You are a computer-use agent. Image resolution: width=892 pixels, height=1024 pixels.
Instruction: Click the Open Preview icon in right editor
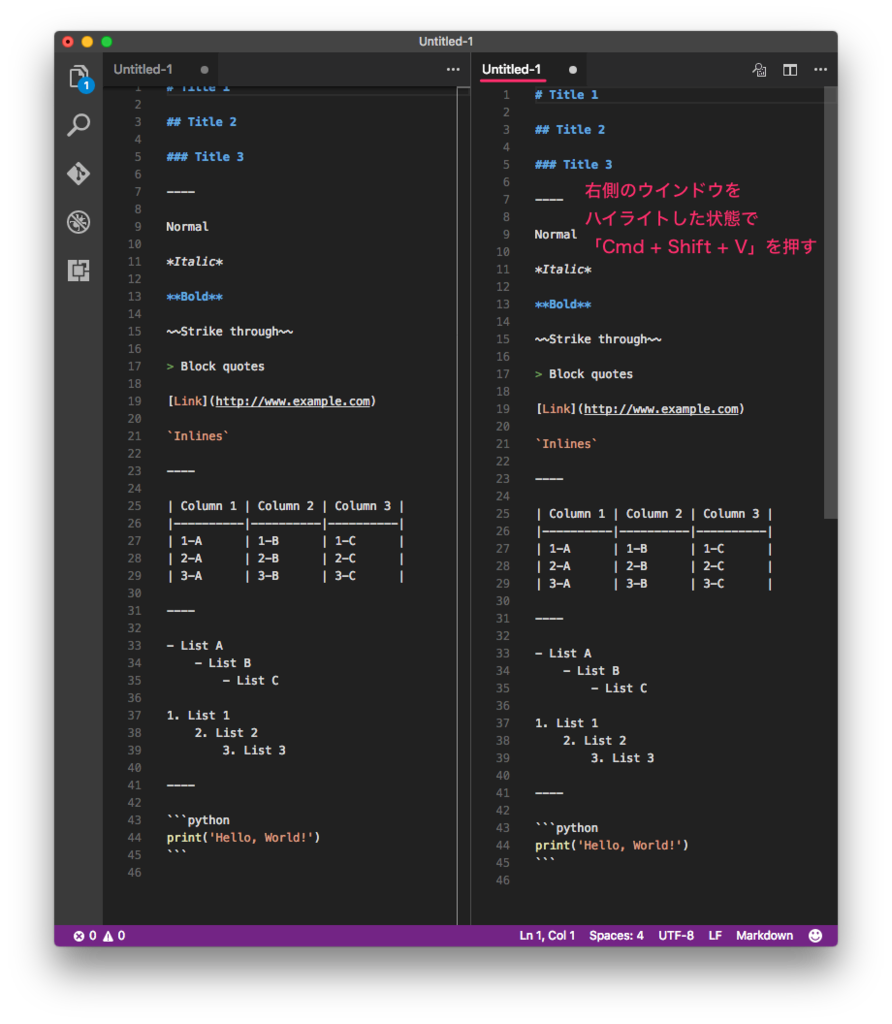coord(759,70)
